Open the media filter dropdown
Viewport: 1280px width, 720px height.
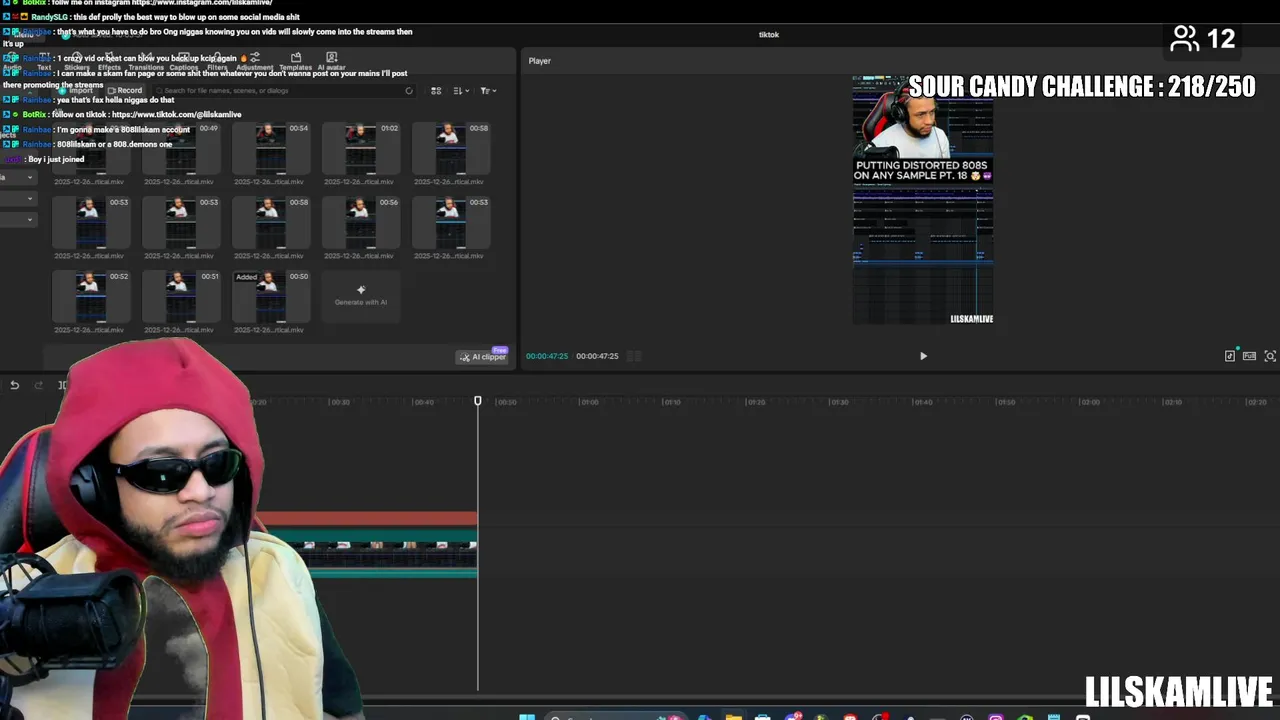point(488,91)
